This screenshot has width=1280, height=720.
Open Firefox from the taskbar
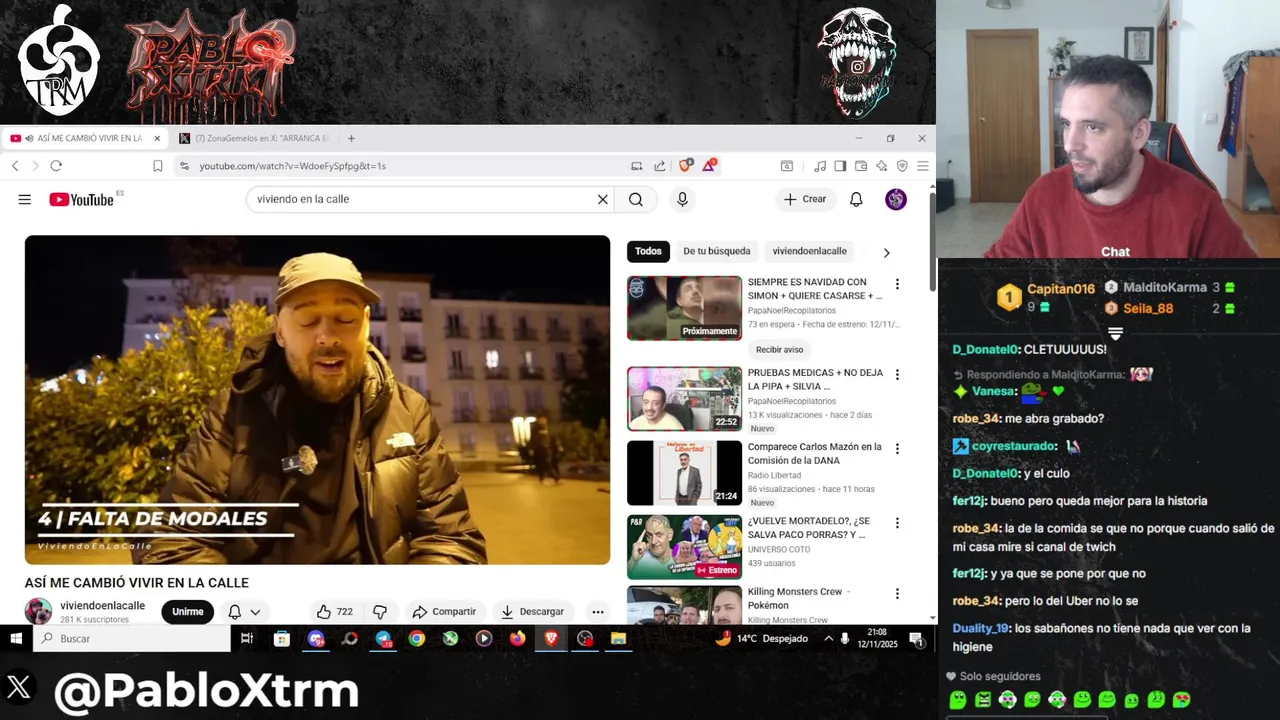coord(517,638)
